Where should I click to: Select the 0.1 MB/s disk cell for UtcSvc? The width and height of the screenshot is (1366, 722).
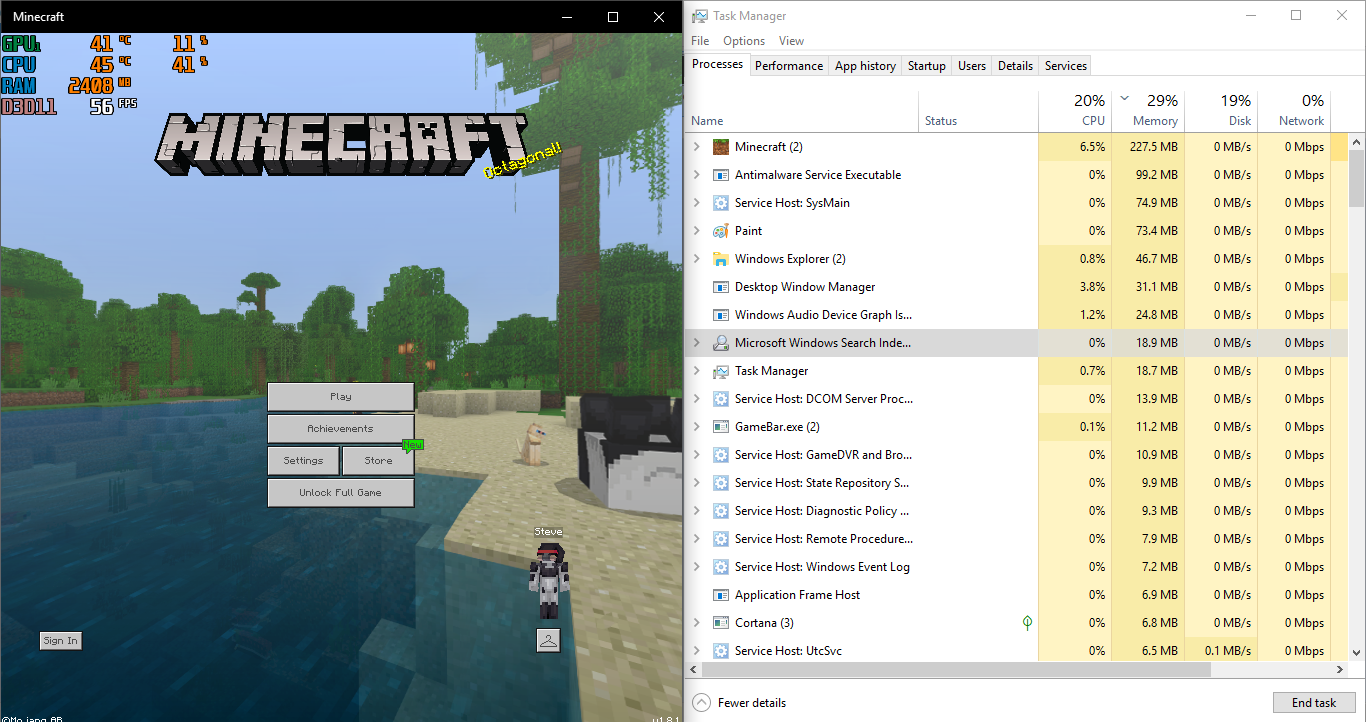(1221, 651)
